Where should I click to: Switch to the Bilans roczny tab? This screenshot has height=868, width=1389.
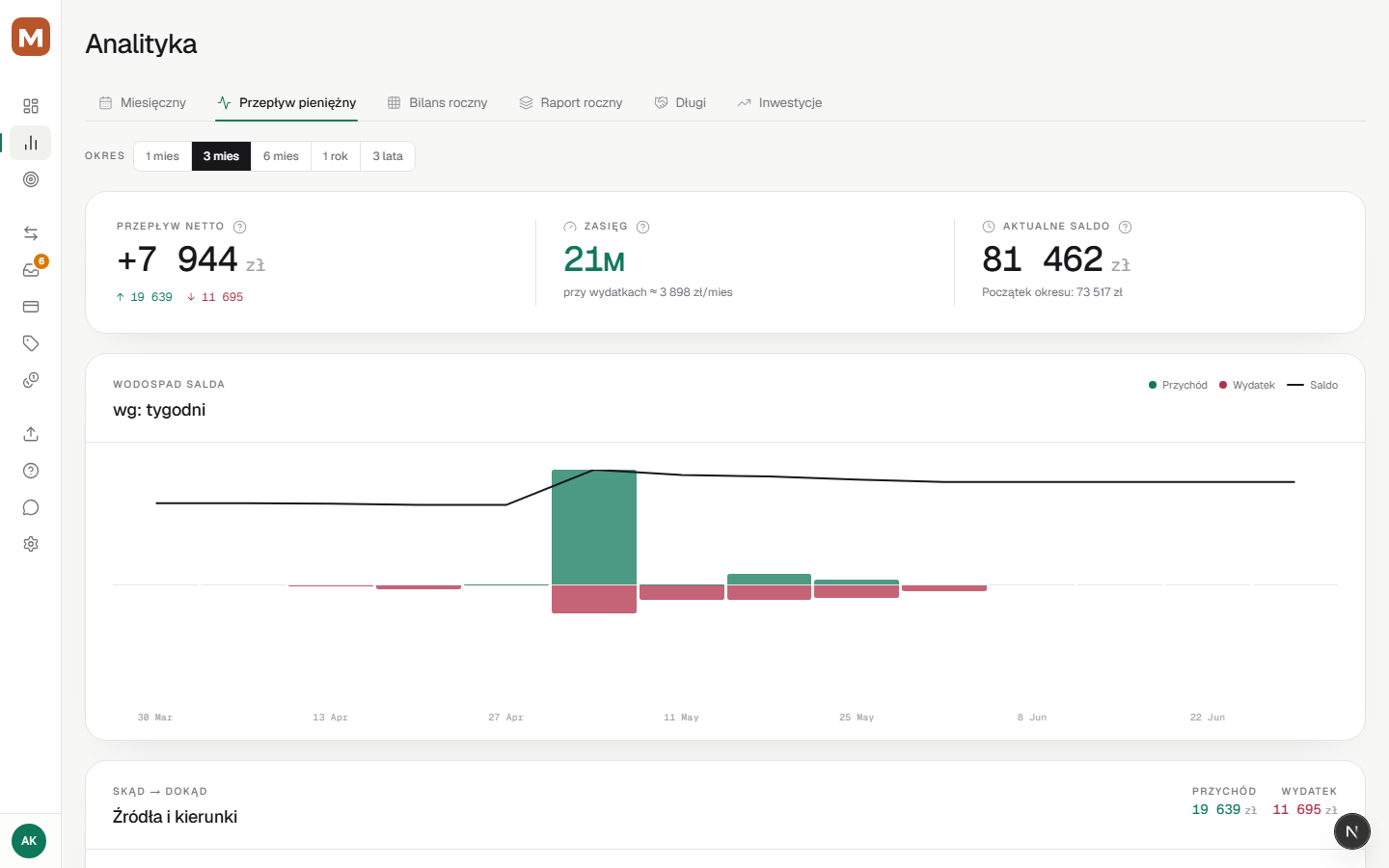coord(438,102)
